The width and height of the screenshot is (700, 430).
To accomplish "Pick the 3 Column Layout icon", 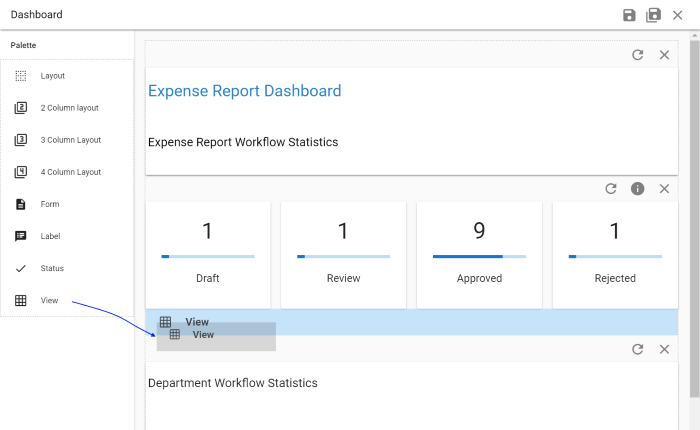I will tap(21, 140).
